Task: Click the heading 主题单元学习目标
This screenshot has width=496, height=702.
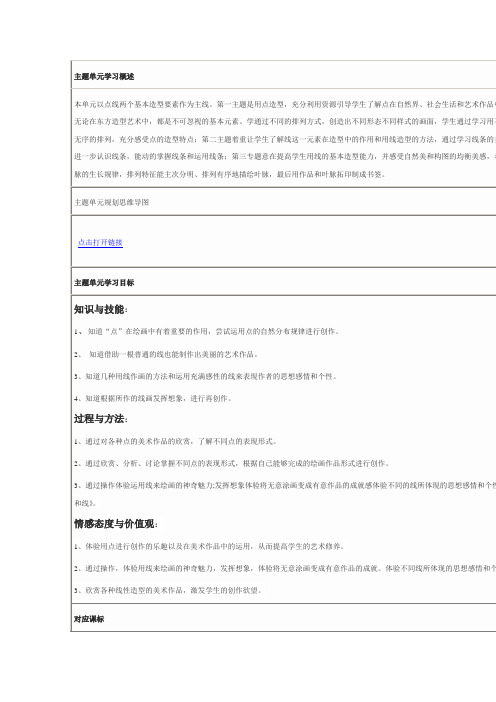Action: tap(104, 283)
